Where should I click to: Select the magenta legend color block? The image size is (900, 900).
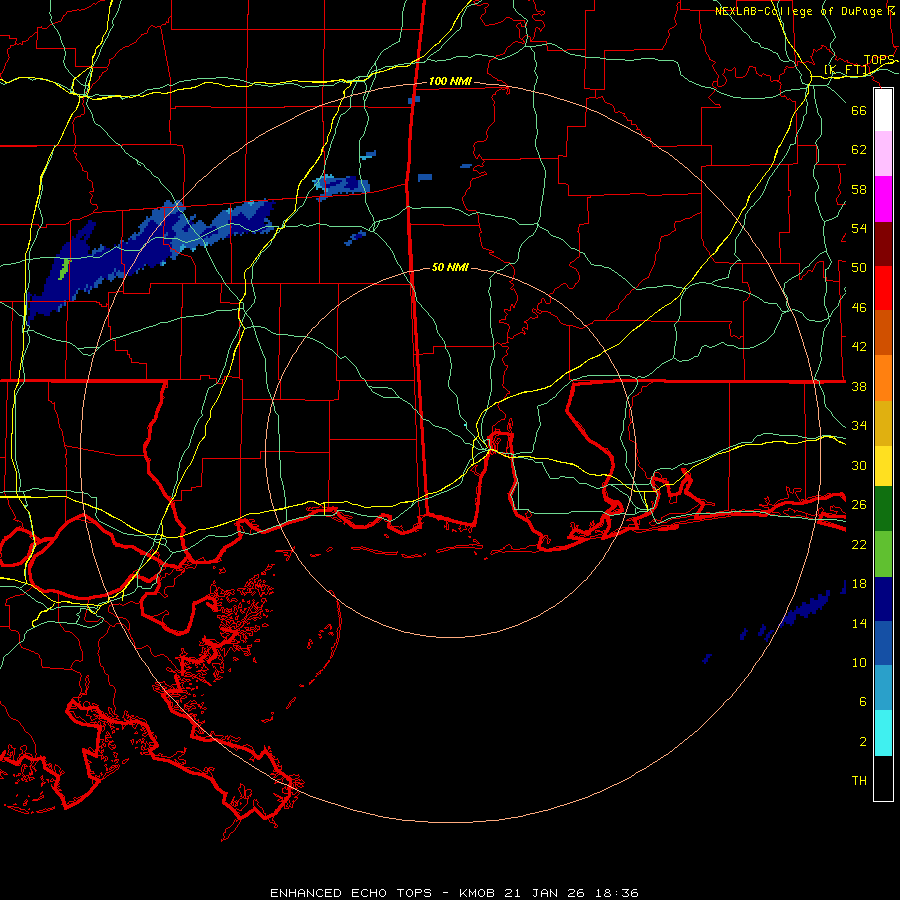tap(883, 199)
